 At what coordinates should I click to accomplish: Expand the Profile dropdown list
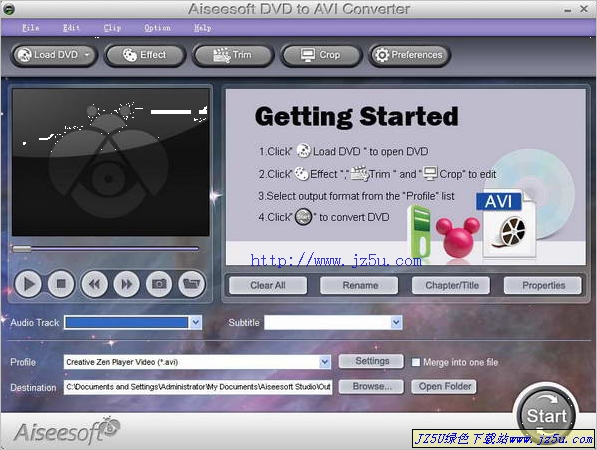click(325, 362)
